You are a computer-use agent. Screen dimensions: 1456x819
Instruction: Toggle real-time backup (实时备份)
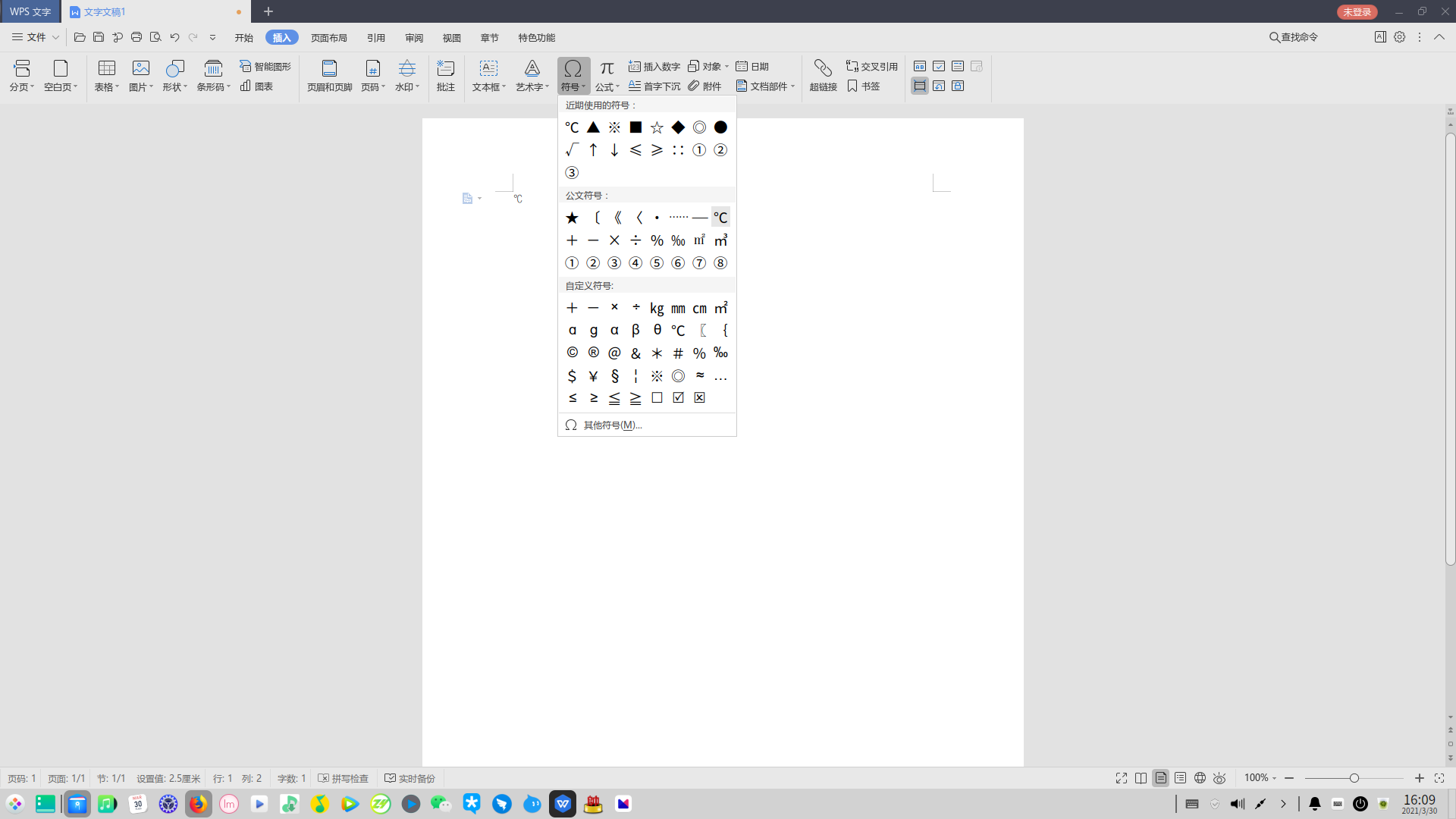click(409, 778)
